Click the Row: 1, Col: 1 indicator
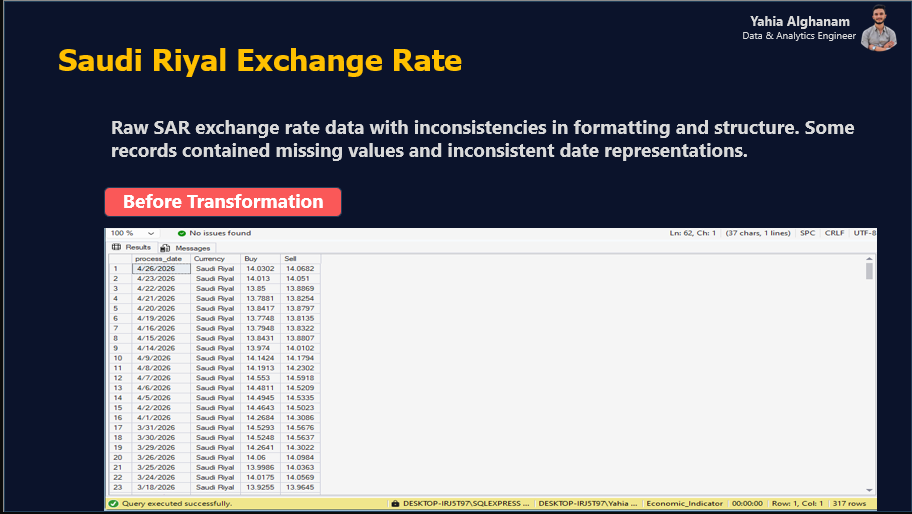This screenshot has width=912, height=514. (x=797, y=504)
